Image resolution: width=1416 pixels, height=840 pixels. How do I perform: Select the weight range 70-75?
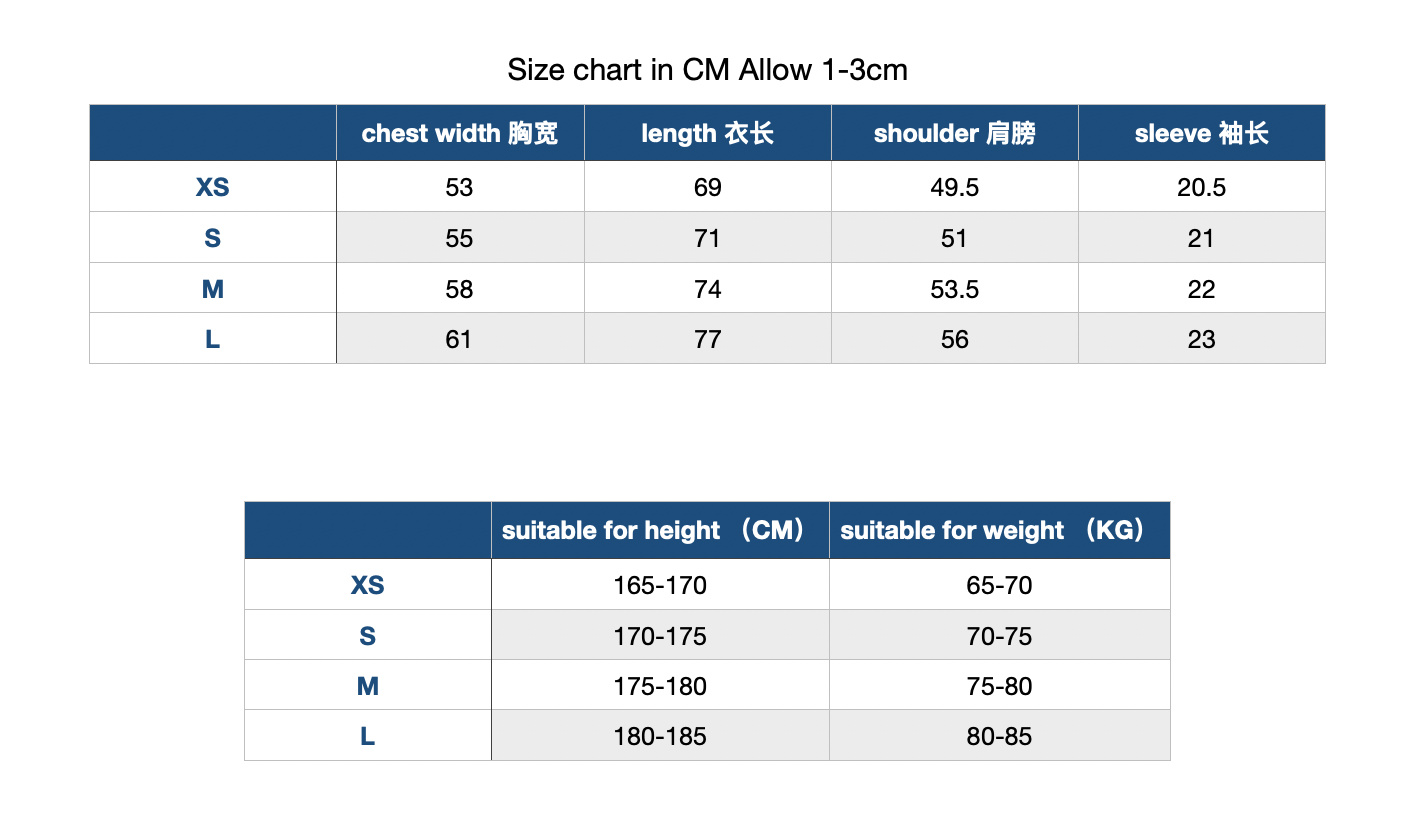click(x=999, y=636)
